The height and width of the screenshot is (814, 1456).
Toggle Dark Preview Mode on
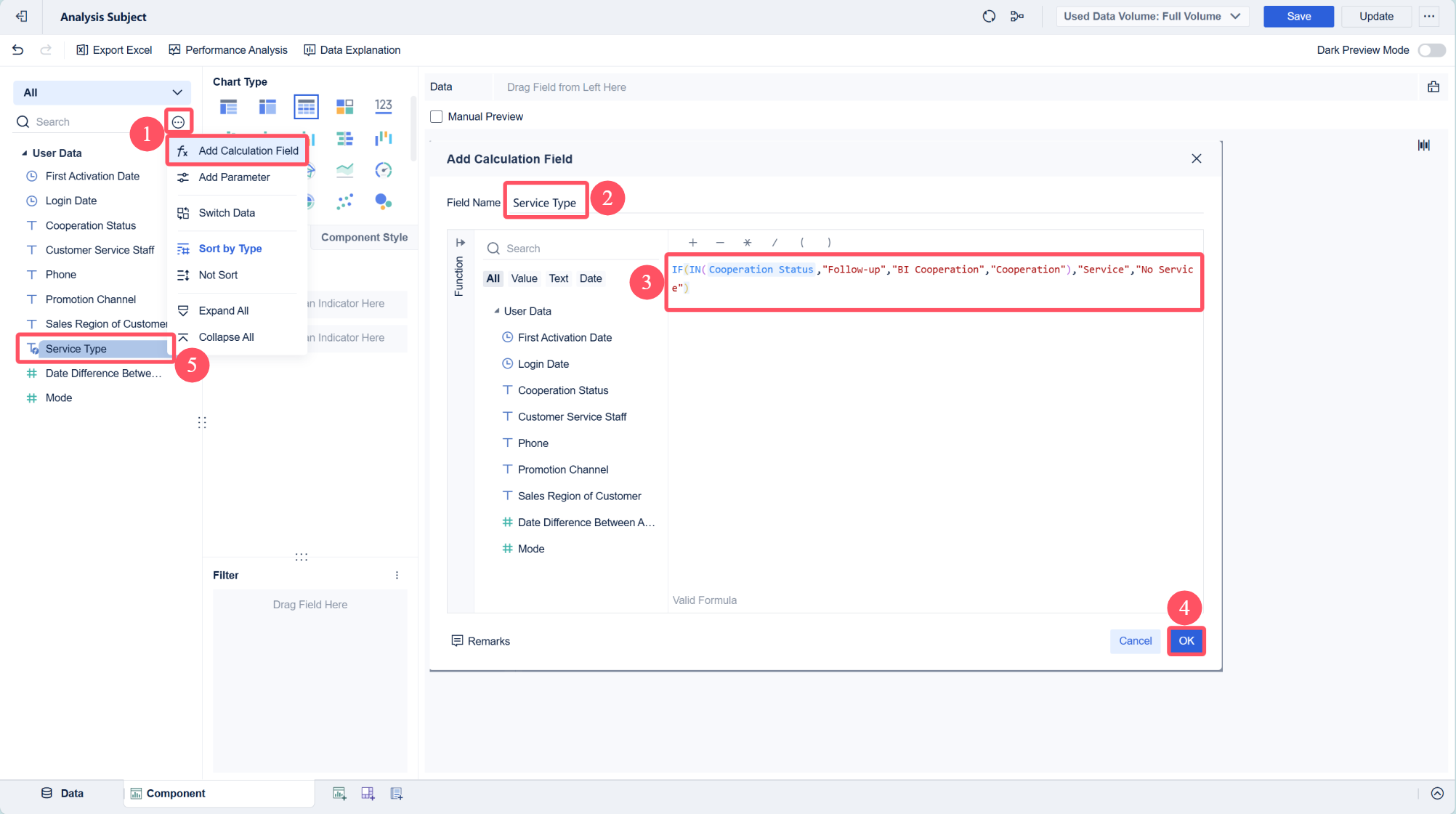point(1431,50)
